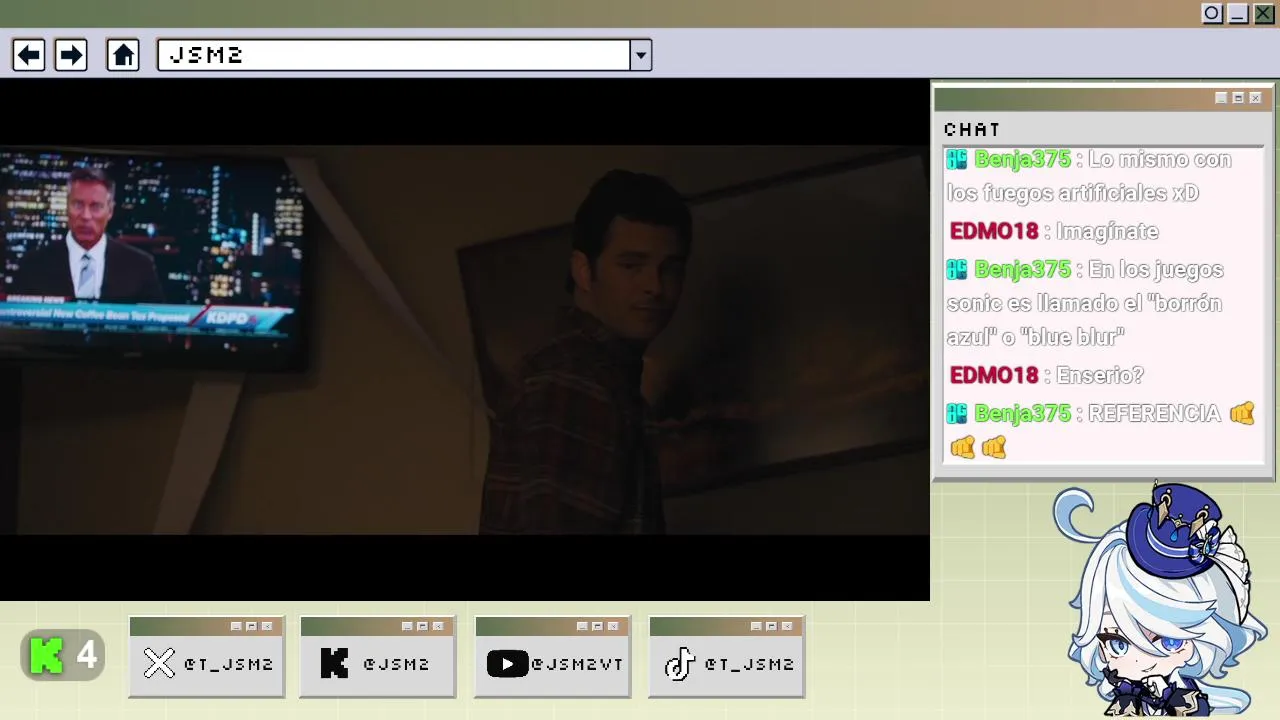
Task: Click the video player showing the news broadcast
Action: (465, 340)
